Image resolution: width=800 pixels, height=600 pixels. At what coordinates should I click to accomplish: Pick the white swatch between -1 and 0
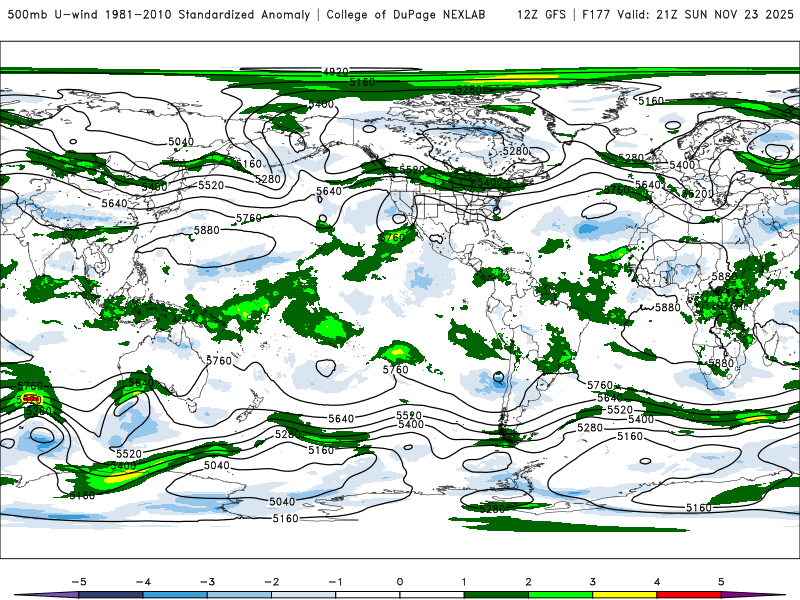pos(368,595)
